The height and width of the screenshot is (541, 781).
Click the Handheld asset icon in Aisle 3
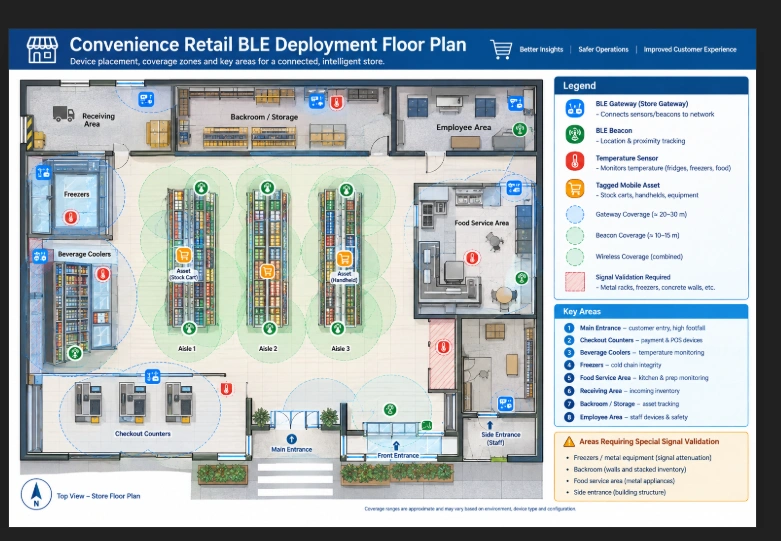344,259
